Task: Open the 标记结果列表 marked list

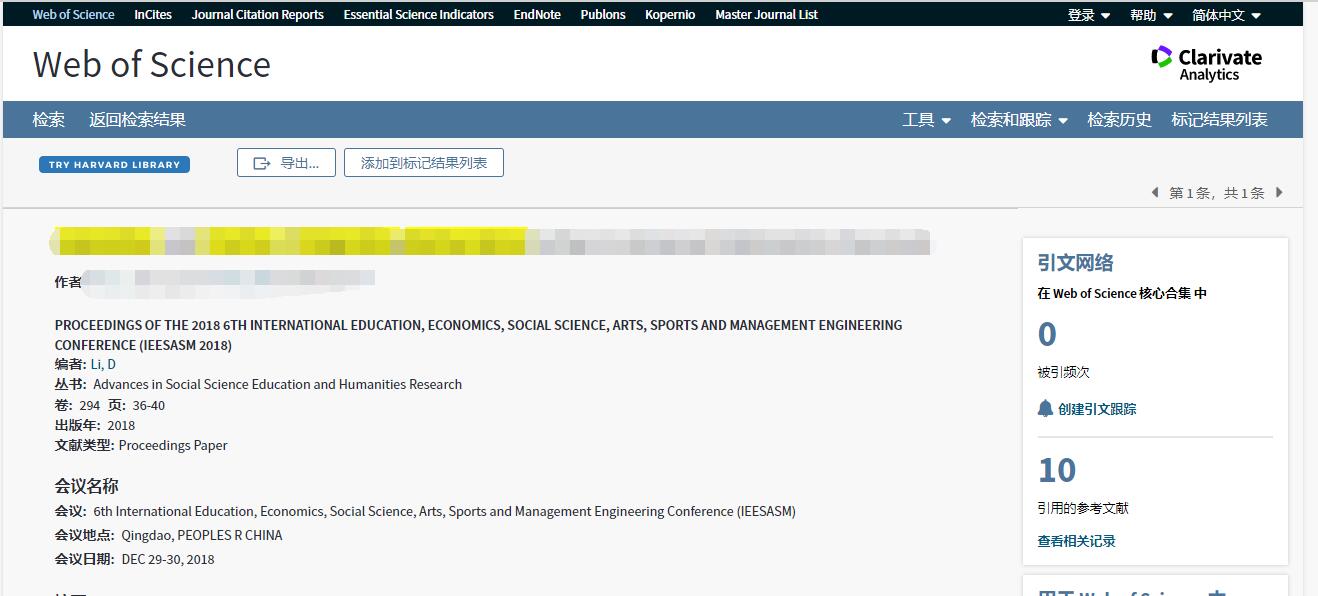Action: (x=1219, y=120)
